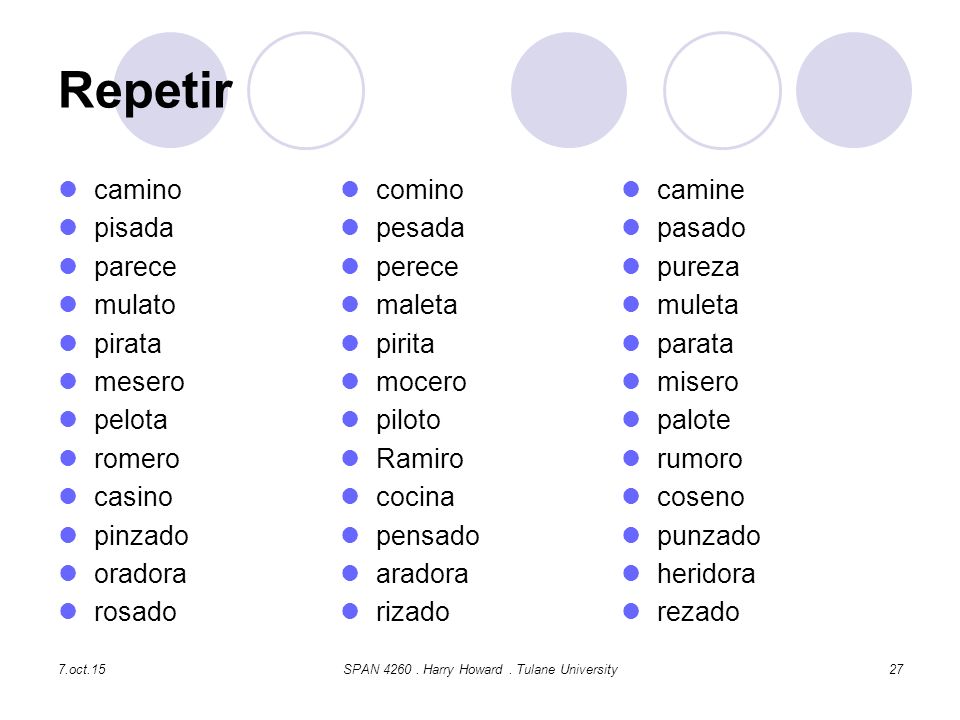
Task: Click the bullet beside 'coseno'
Action: 631,496
